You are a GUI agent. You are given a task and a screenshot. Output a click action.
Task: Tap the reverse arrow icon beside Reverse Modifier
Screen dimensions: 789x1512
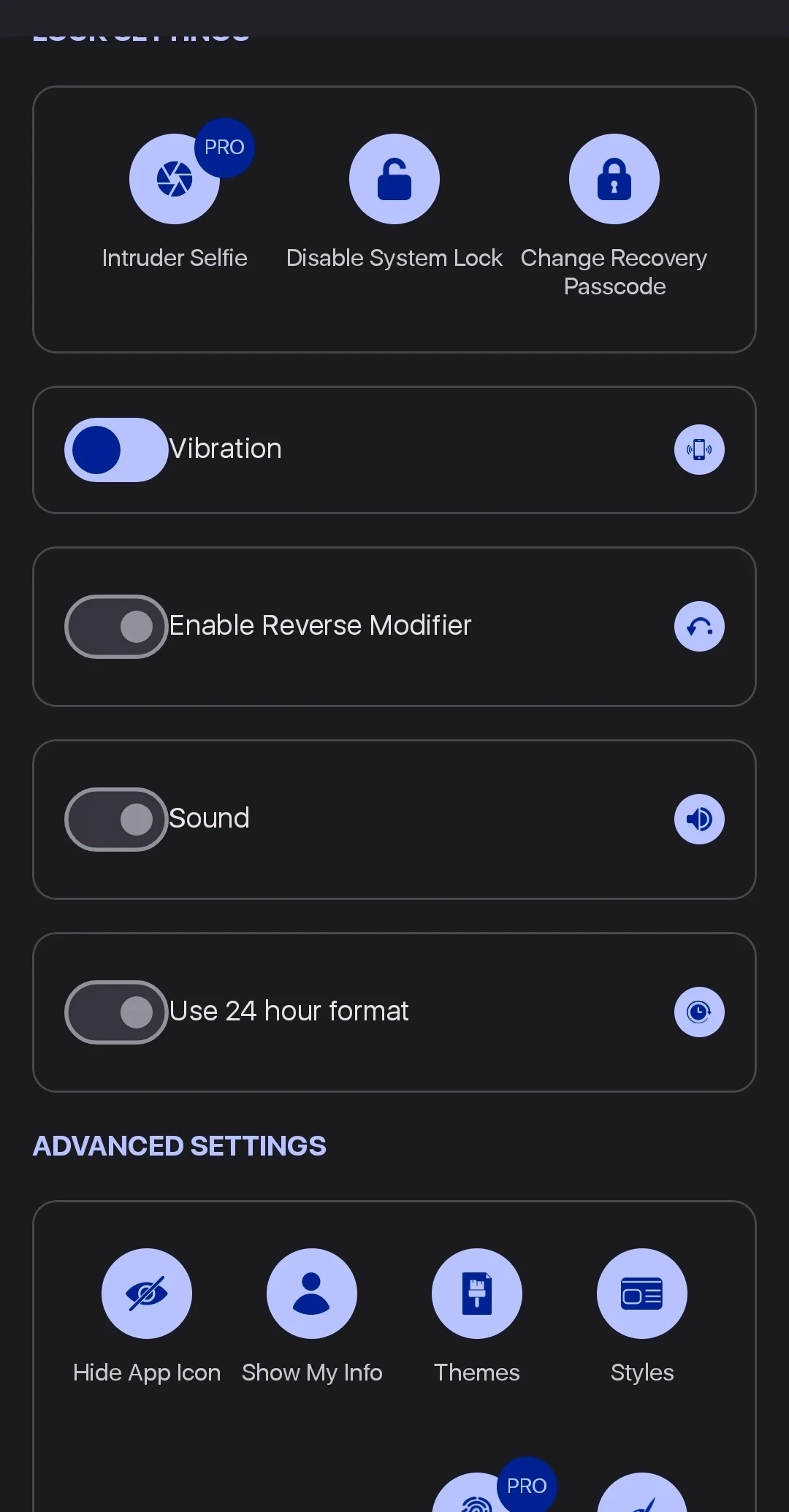[699, 626]
